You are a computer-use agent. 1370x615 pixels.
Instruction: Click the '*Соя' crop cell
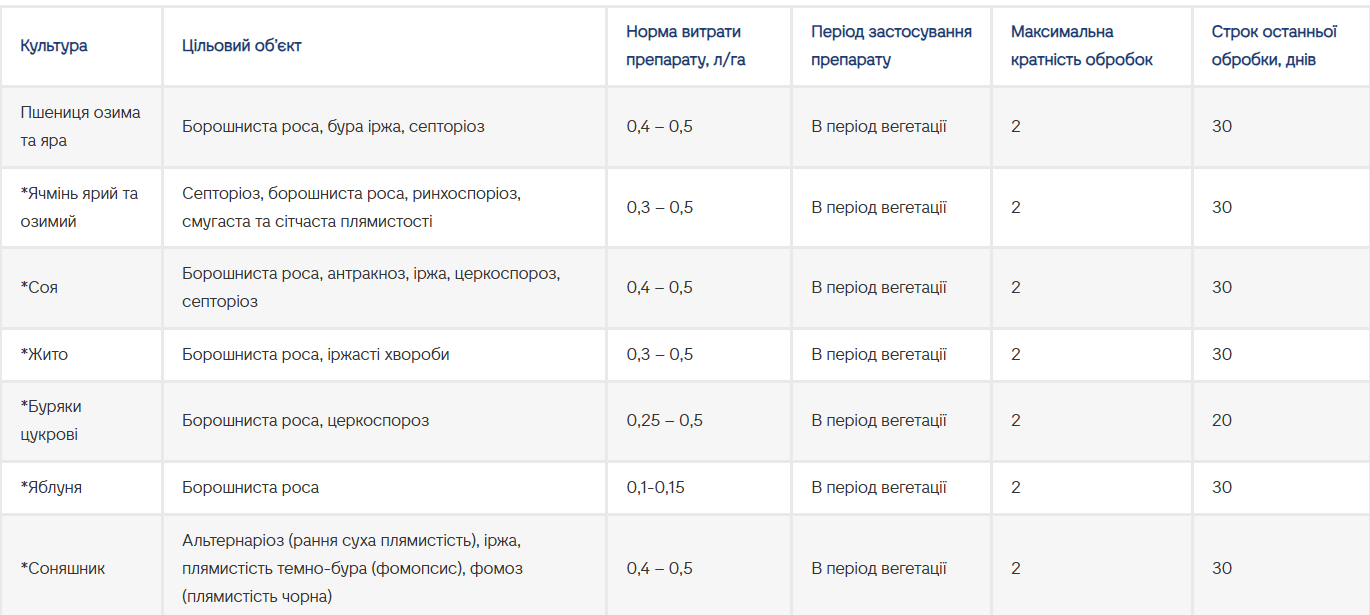(81, 287)
